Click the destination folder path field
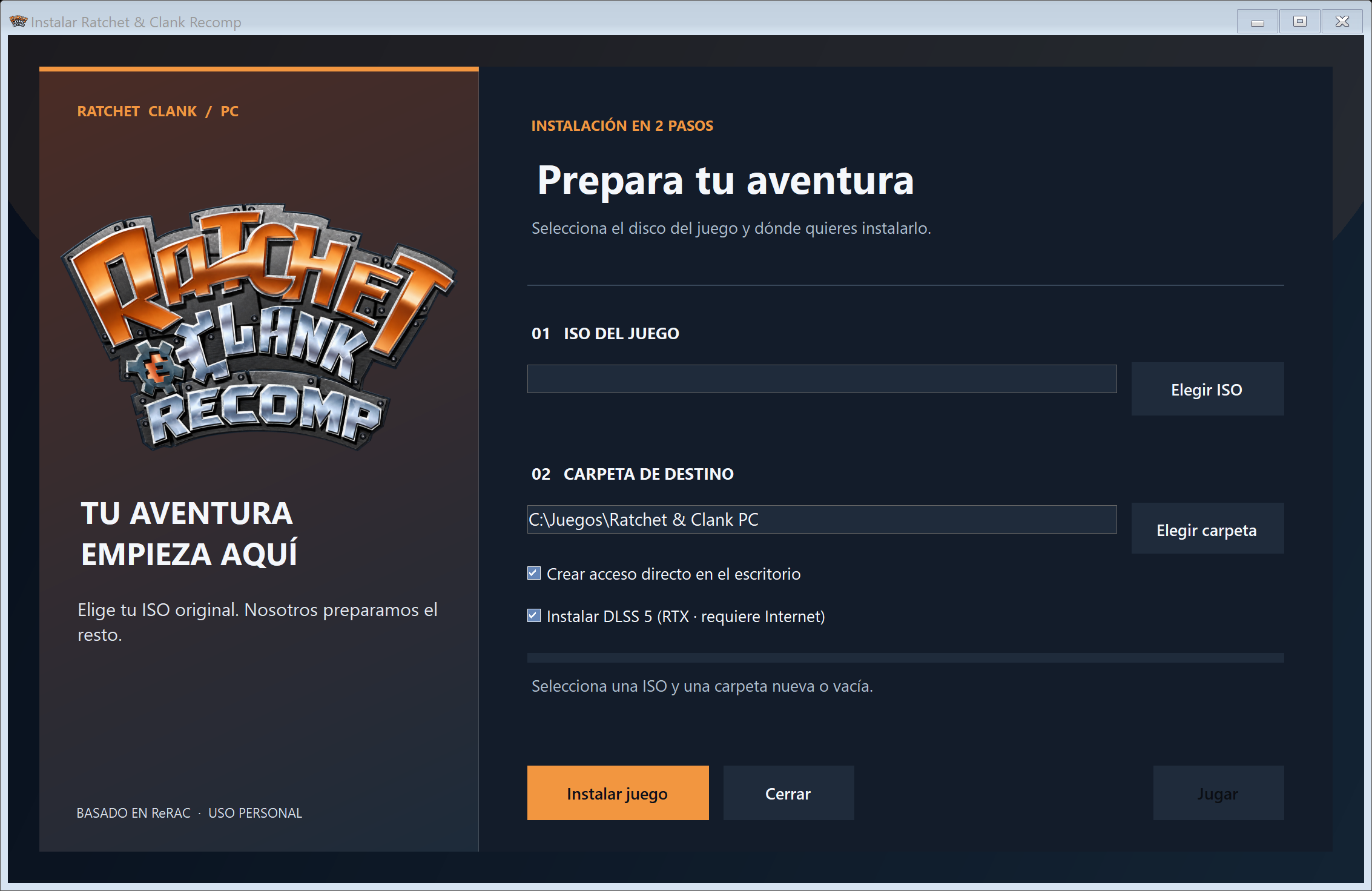 coord(822,519)
